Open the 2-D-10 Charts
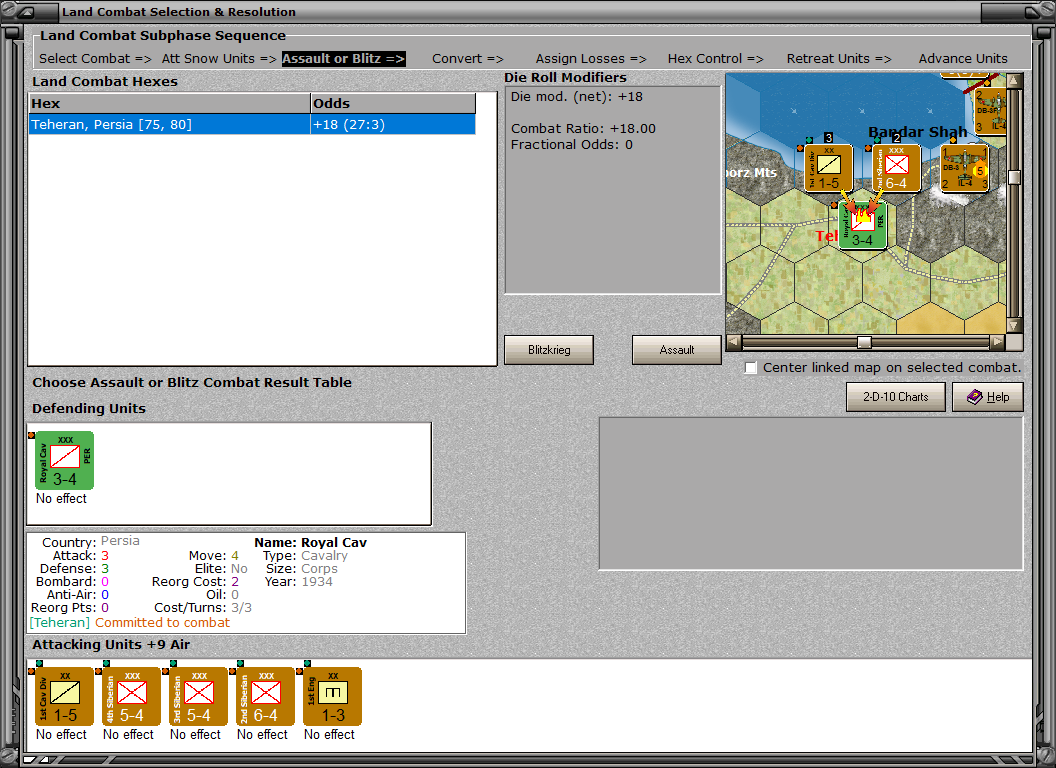The image size is (1056, 768). pos(896,397)
